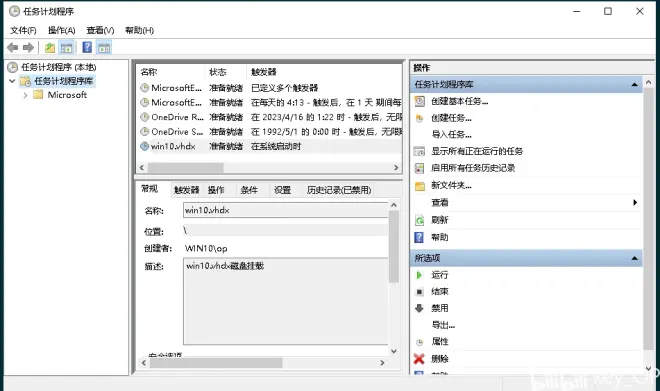
Task: Collapse the 所选项 actions section
Action: pyautogui.click(x=635, y=258)
